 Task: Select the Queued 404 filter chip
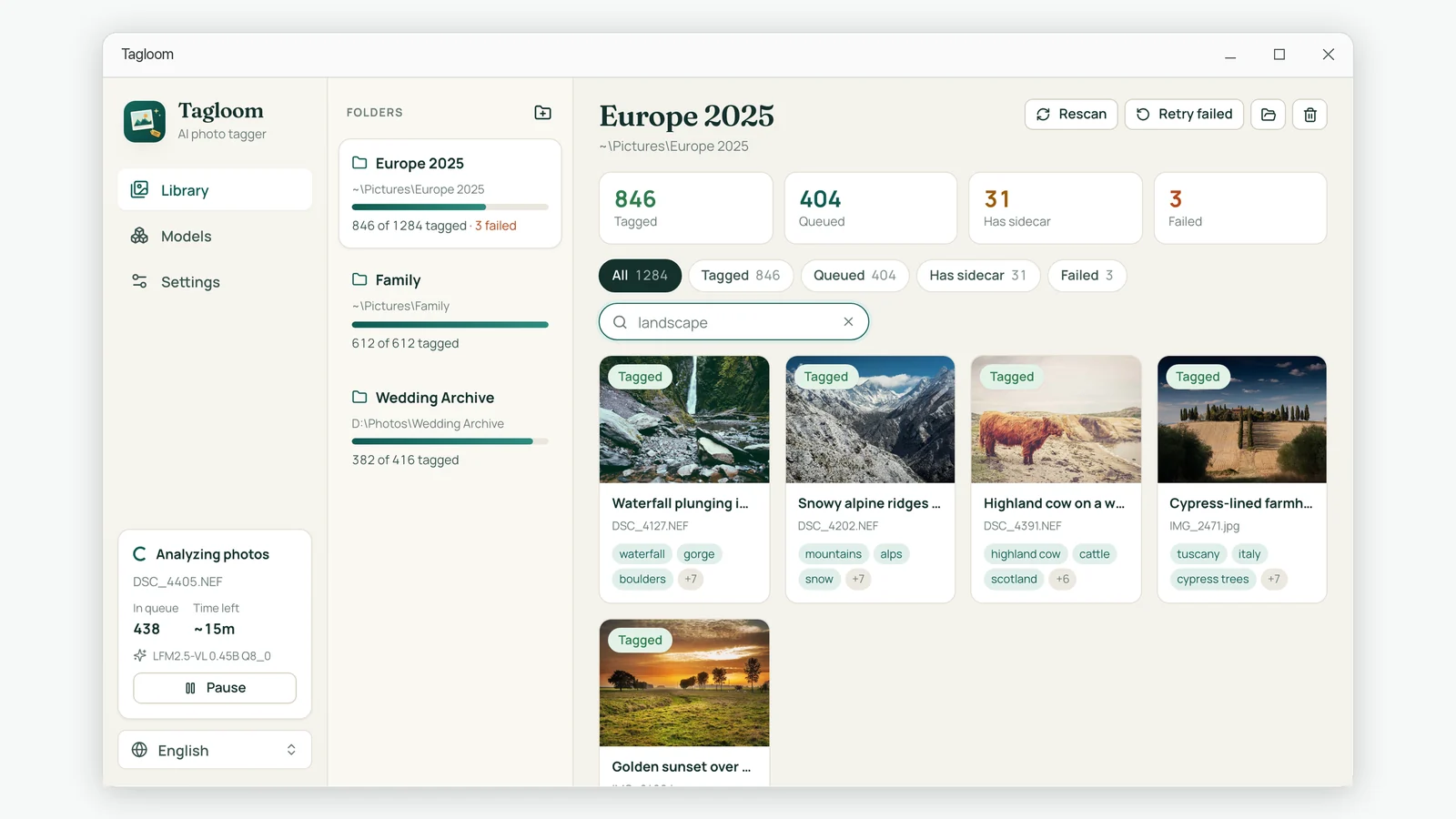[x=854, y=276]
